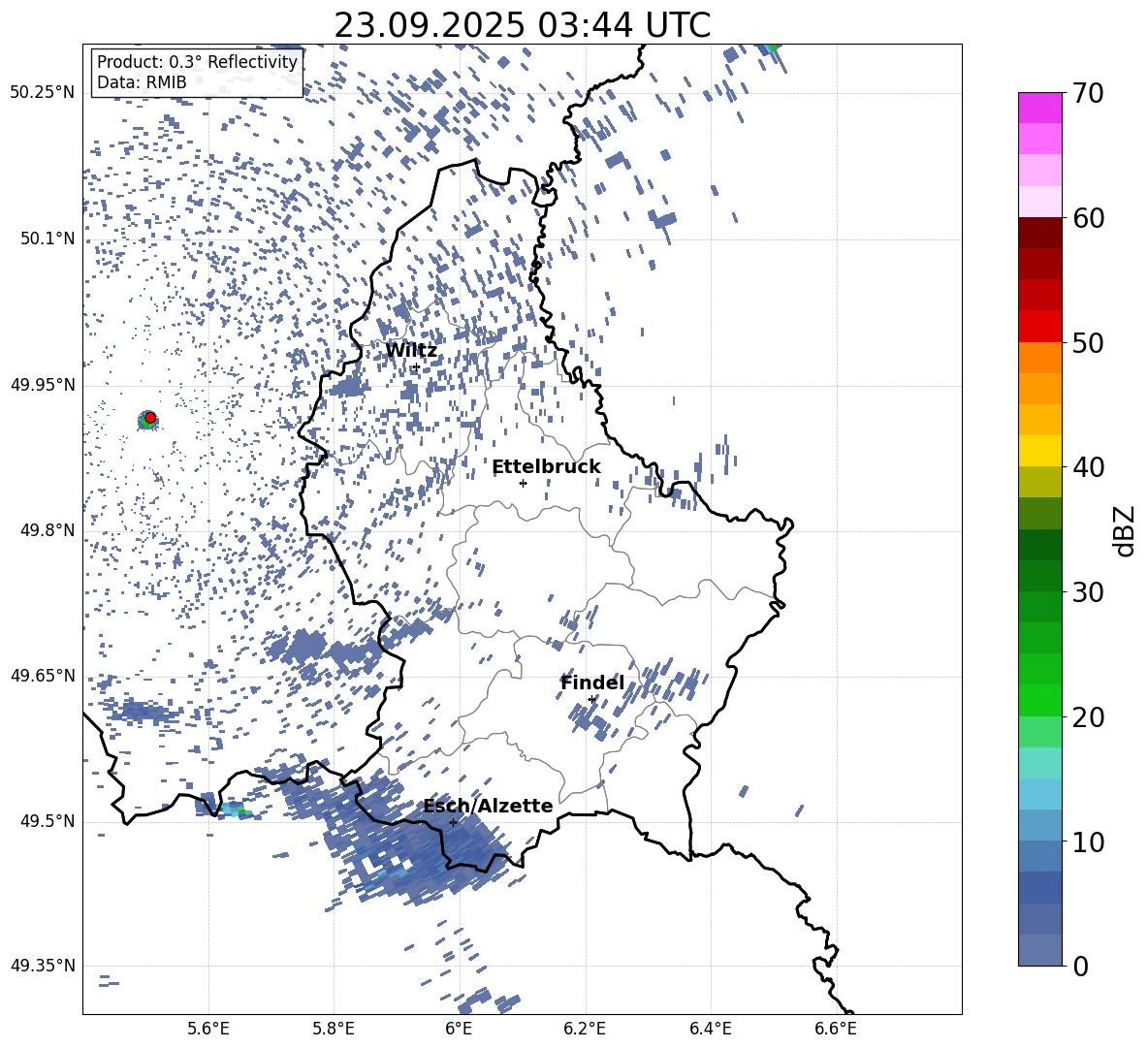Click the Findel city label
Viewport: 1148px width, 1048px height.
coord(591,683)
